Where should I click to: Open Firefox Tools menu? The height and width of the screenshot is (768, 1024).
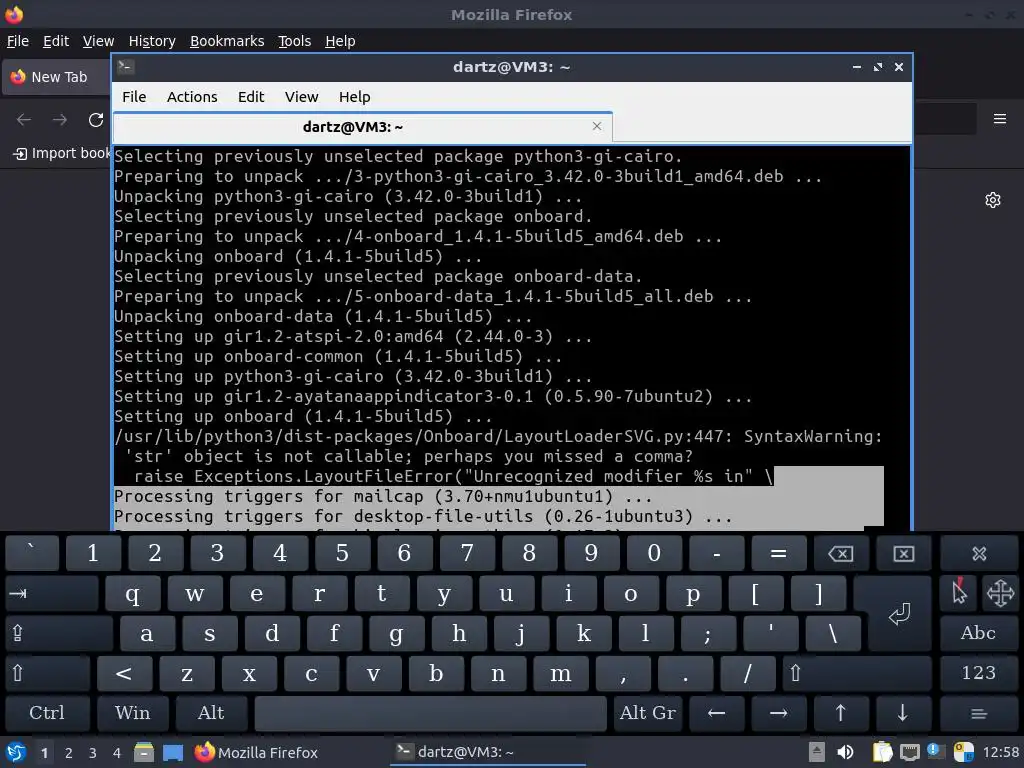click(x=295, y=41)
